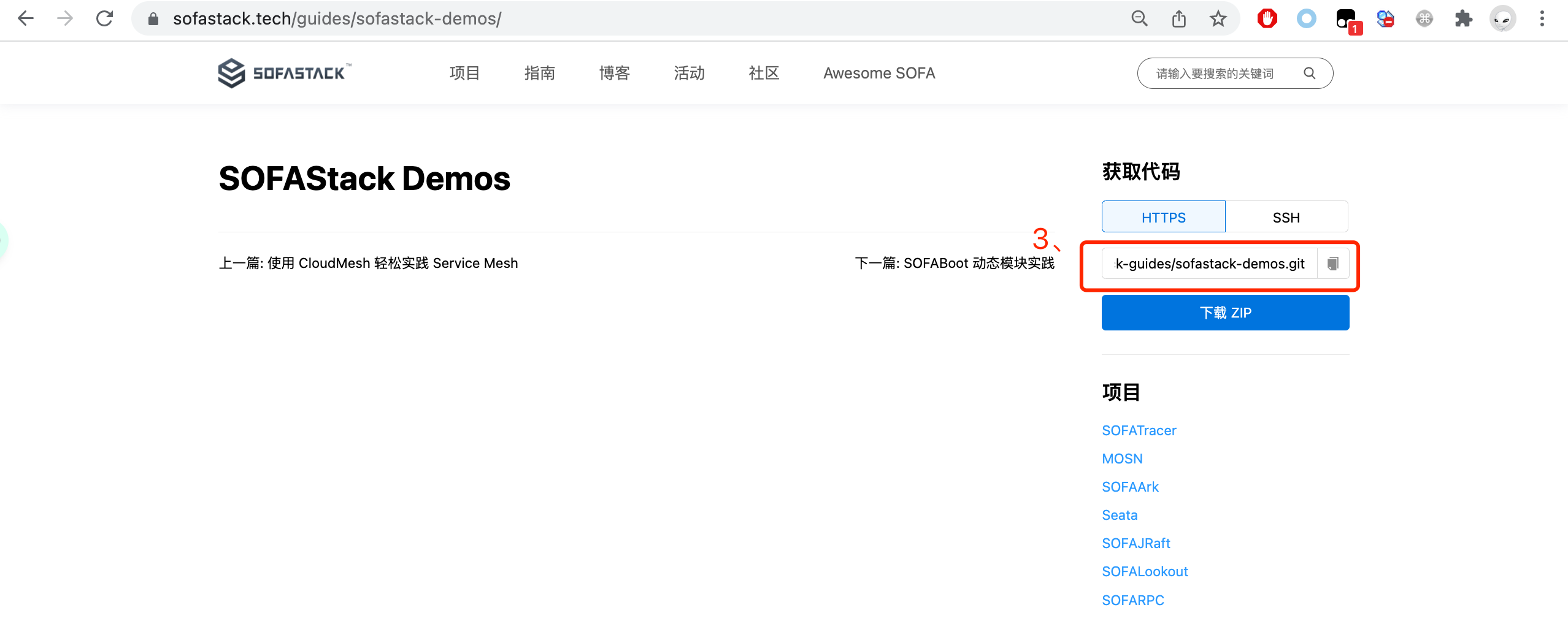This screenshot has height=640, width=1568.
Task: Select the HTTPS clone option
Action: point(1163,216)
